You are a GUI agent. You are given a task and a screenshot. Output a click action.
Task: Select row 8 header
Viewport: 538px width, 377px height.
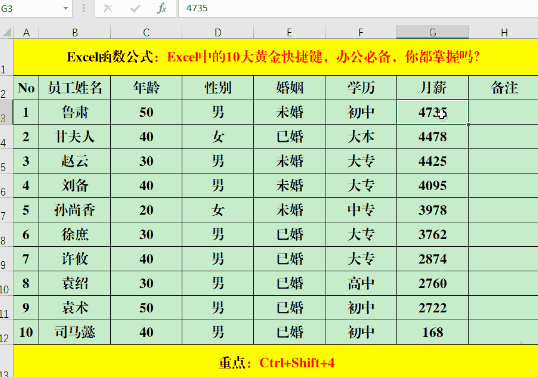(x=7, y=234)
